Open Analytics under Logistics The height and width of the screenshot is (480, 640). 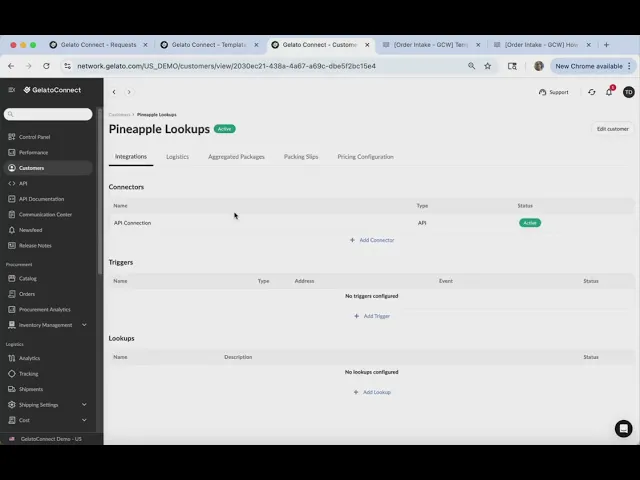click(x=29, y=358)
